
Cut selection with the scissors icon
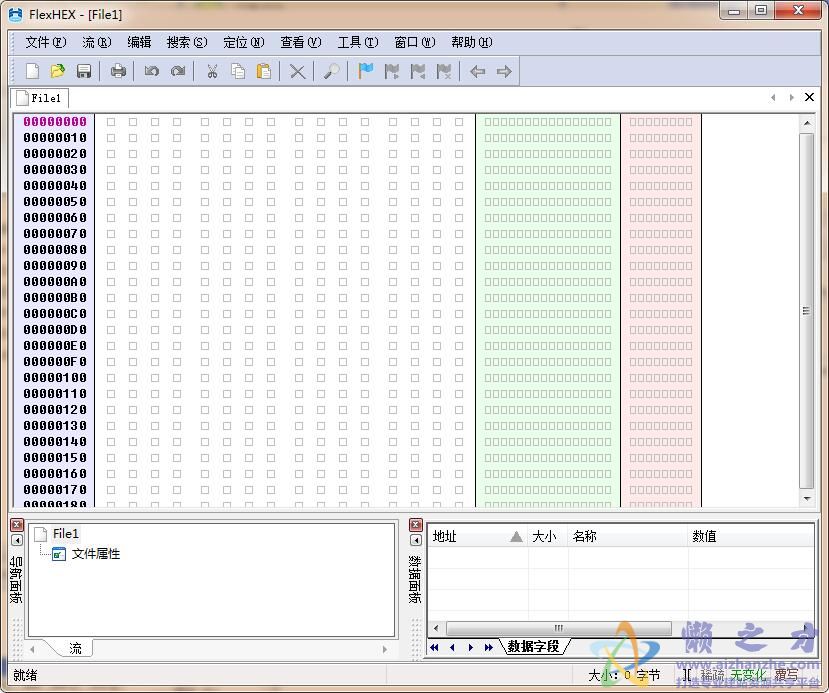212,70
